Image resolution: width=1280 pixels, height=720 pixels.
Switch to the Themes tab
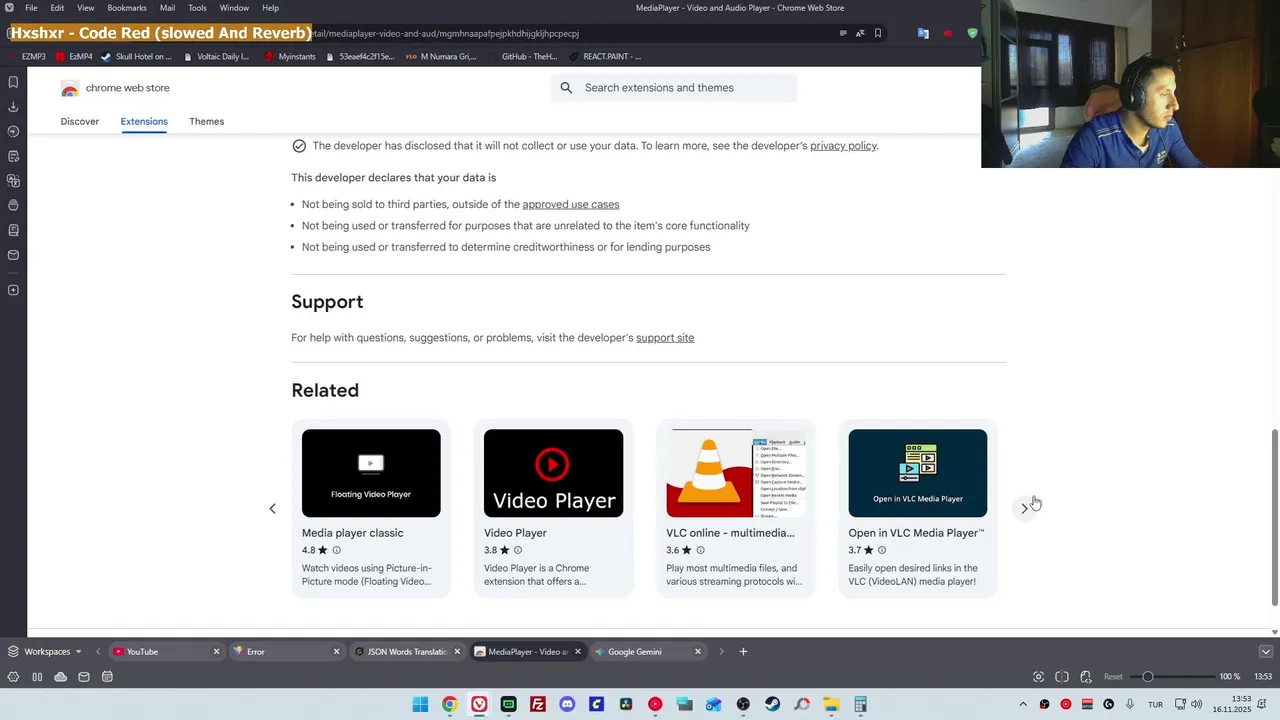(207, 121)
